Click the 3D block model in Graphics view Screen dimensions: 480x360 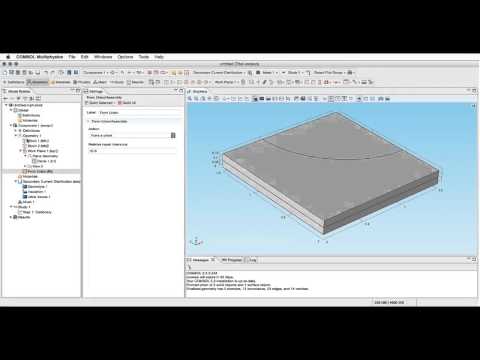click(330, 173)
